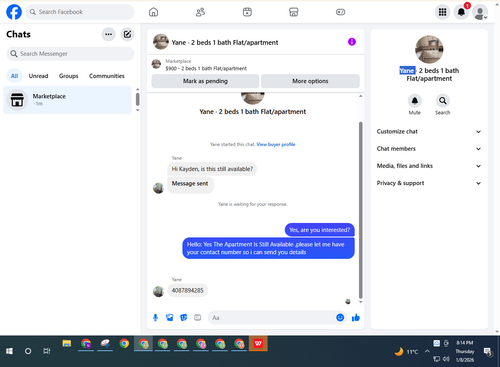The width and height of the screenshot is (500, 367).
Task: Open the Marketplace icon in top navigation
Action: 294,12
